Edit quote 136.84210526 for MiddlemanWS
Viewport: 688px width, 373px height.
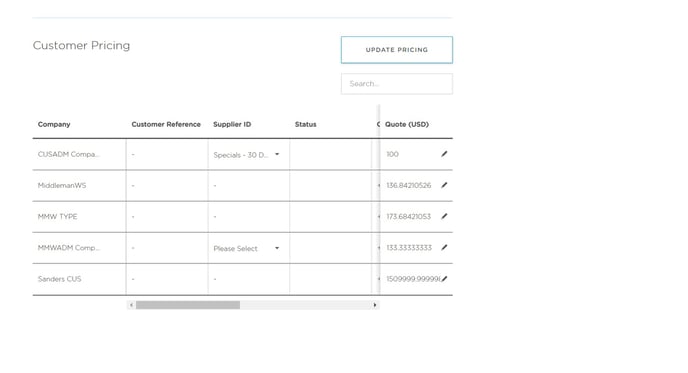444,185
